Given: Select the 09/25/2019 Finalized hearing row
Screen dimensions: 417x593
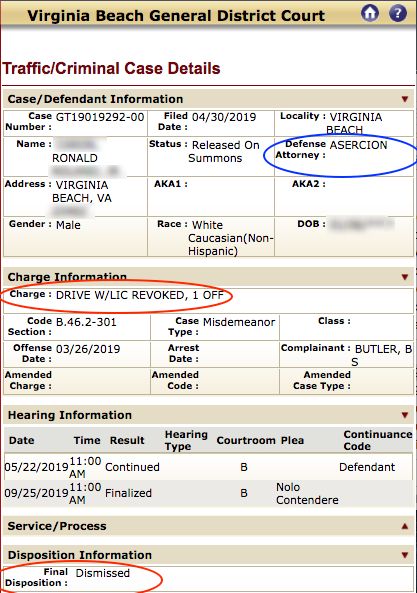Looking at the screenshot, I should (x=208, y=493).
